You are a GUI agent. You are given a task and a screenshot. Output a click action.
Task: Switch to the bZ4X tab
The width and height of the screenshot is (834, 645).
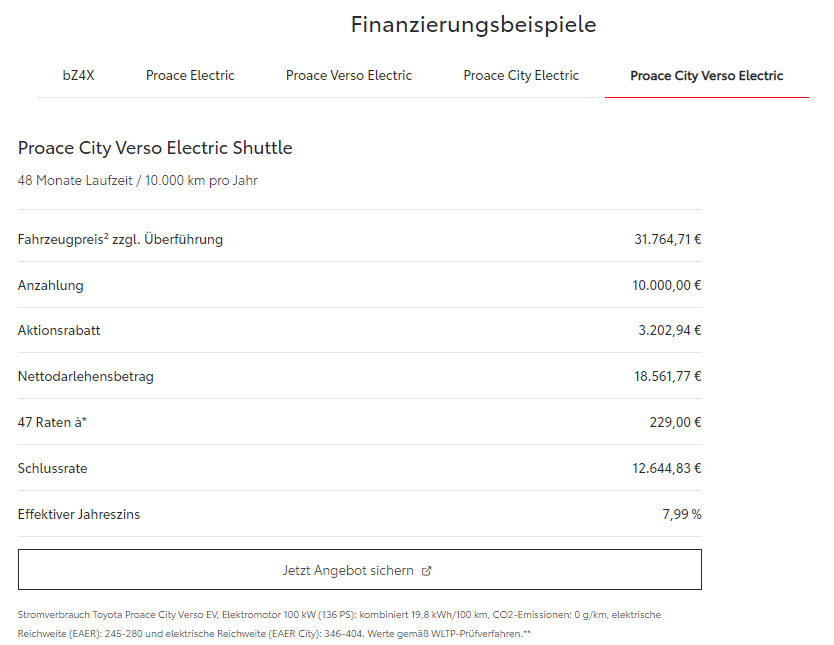[x=78, y=76]
